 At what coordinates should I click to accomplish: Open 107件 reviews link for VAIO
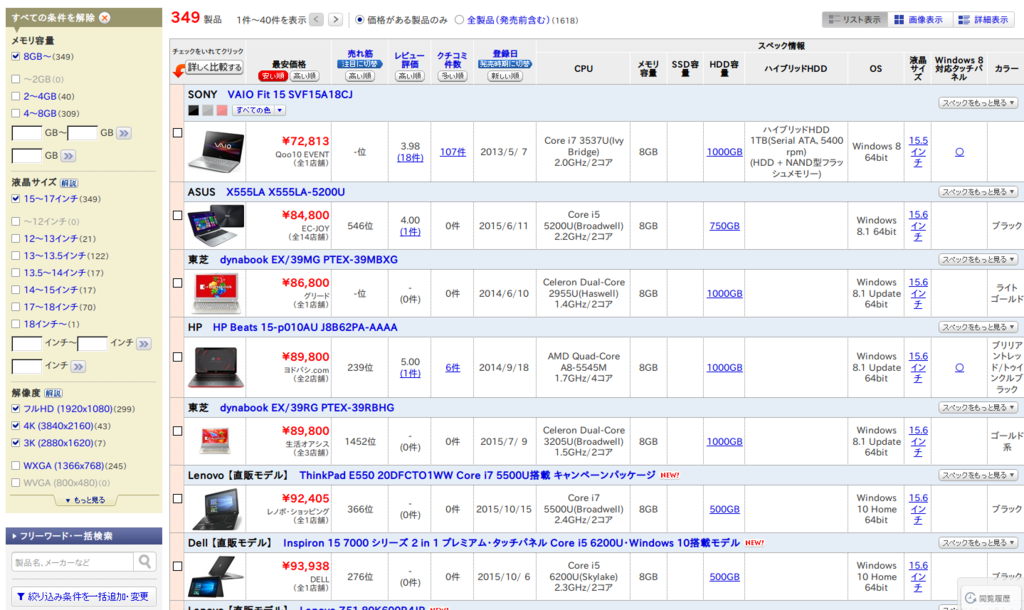pyautogui.click(x=453, y=152)
